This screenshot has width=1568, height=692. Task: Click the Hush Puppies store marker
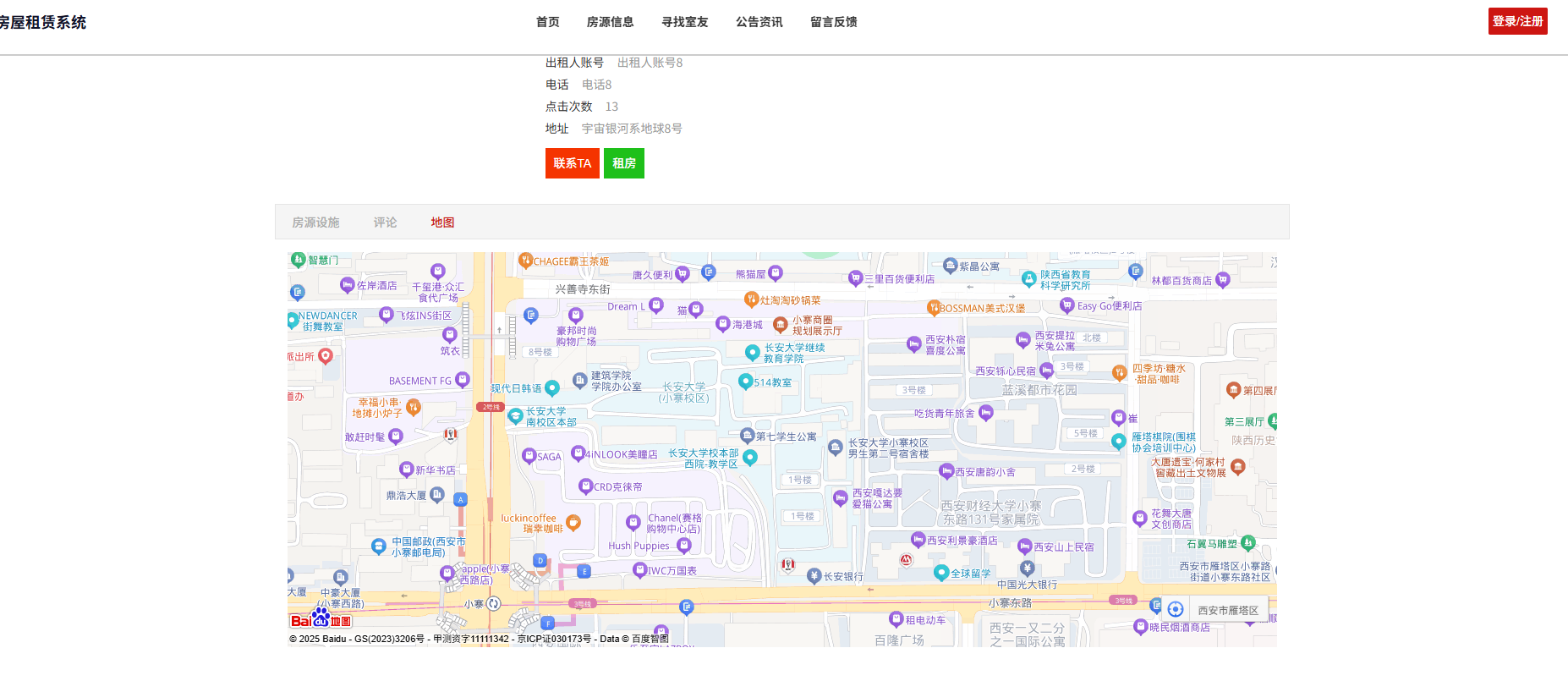pyautogui.click(x=684, y=546)
